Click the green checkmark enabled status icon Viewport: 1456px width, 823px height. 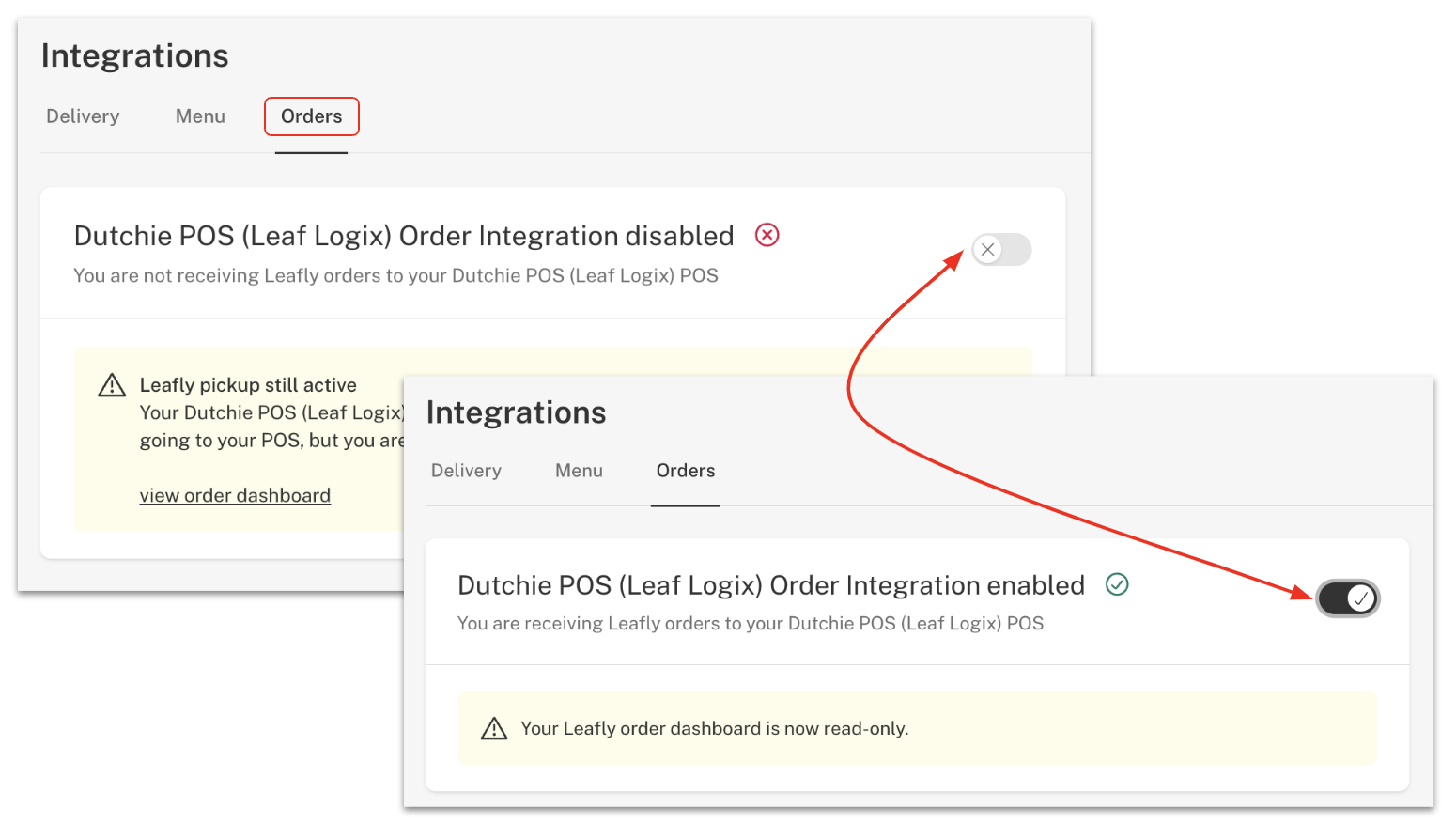point(1117,584)
